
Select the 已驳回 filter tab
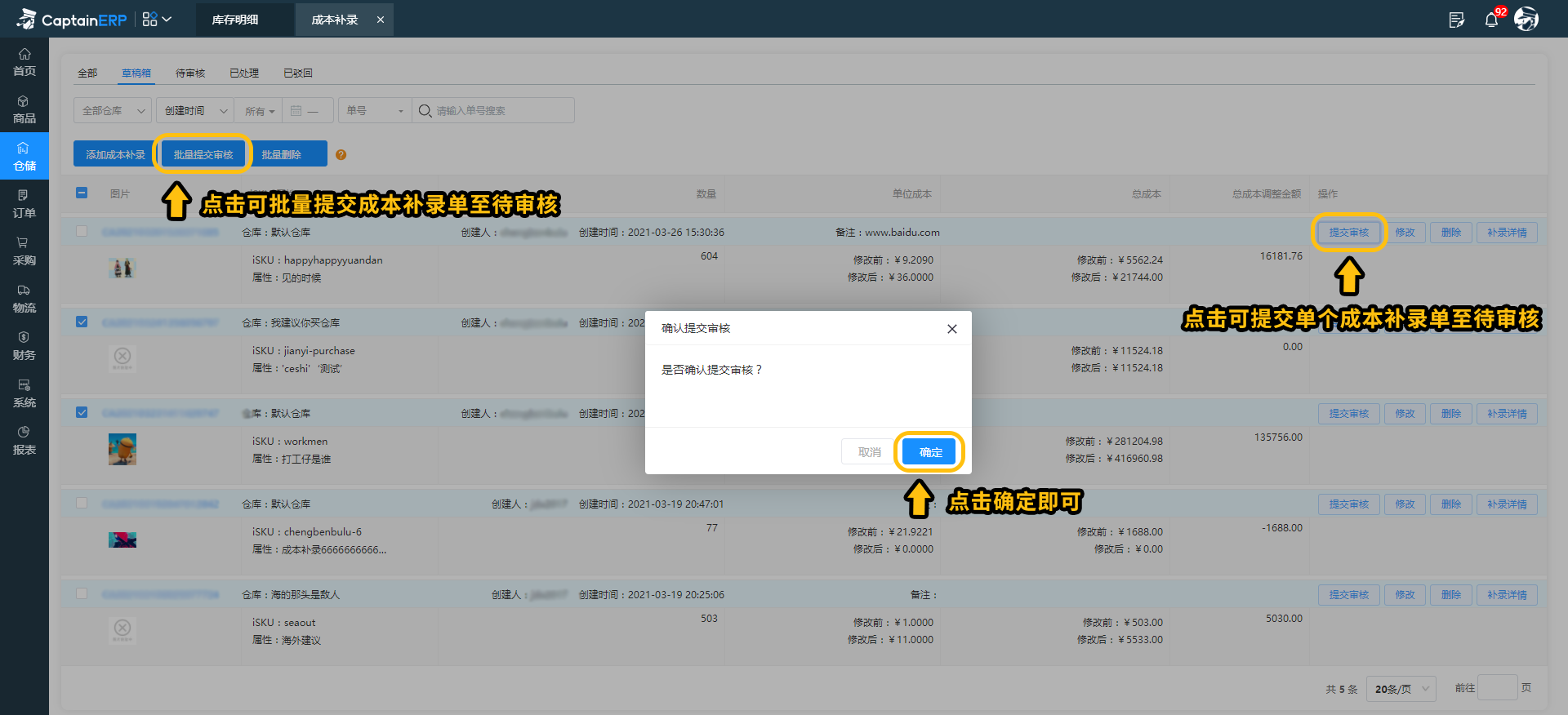click(x=298, y=73)
